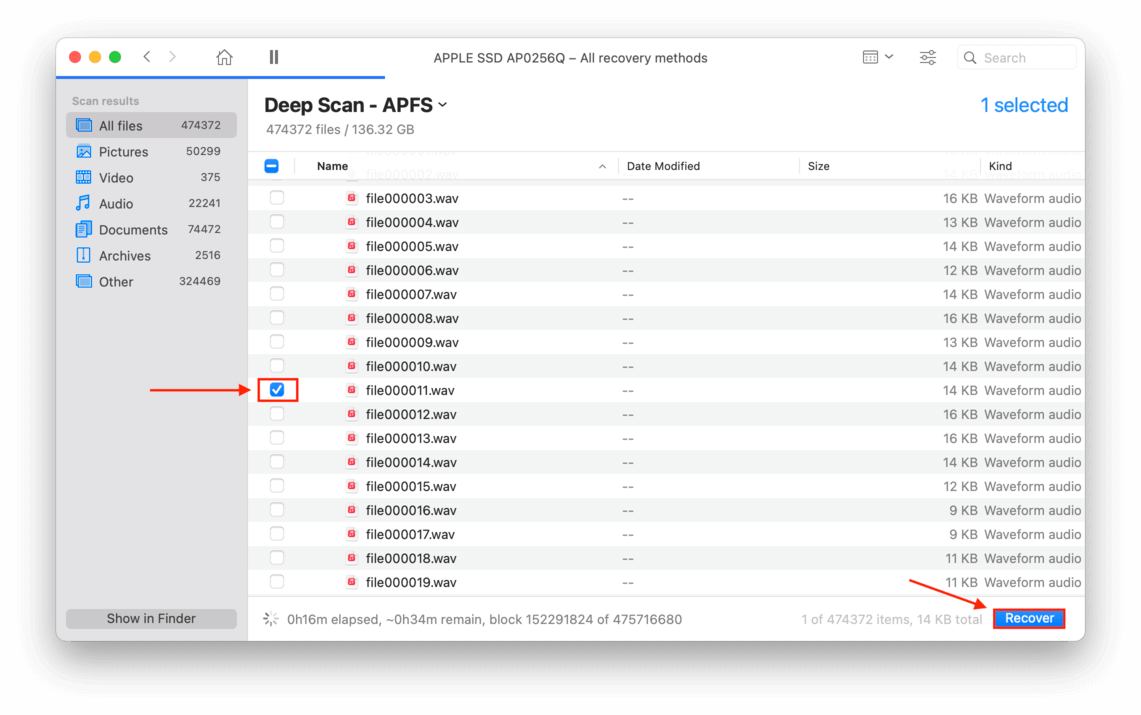Select Video category in sidebar
This screenshot has width=1141, height=715.
pyautogui.click(x=151, y=177)
